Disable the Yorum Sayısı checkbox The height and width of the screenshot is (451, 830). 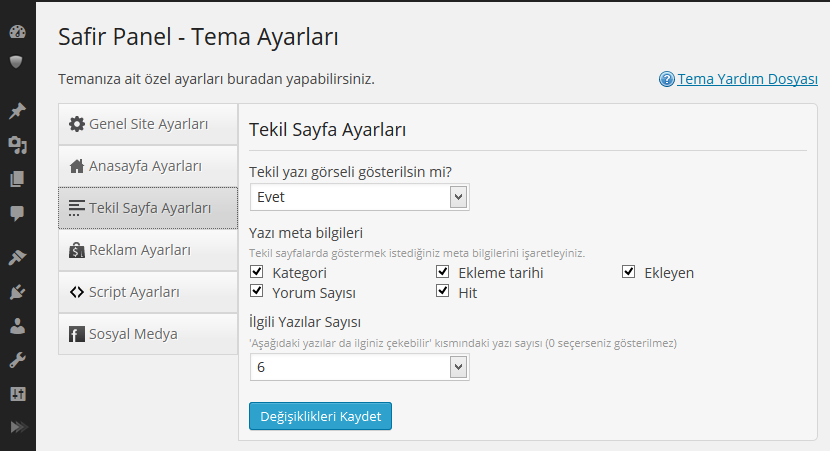[257, 292]
